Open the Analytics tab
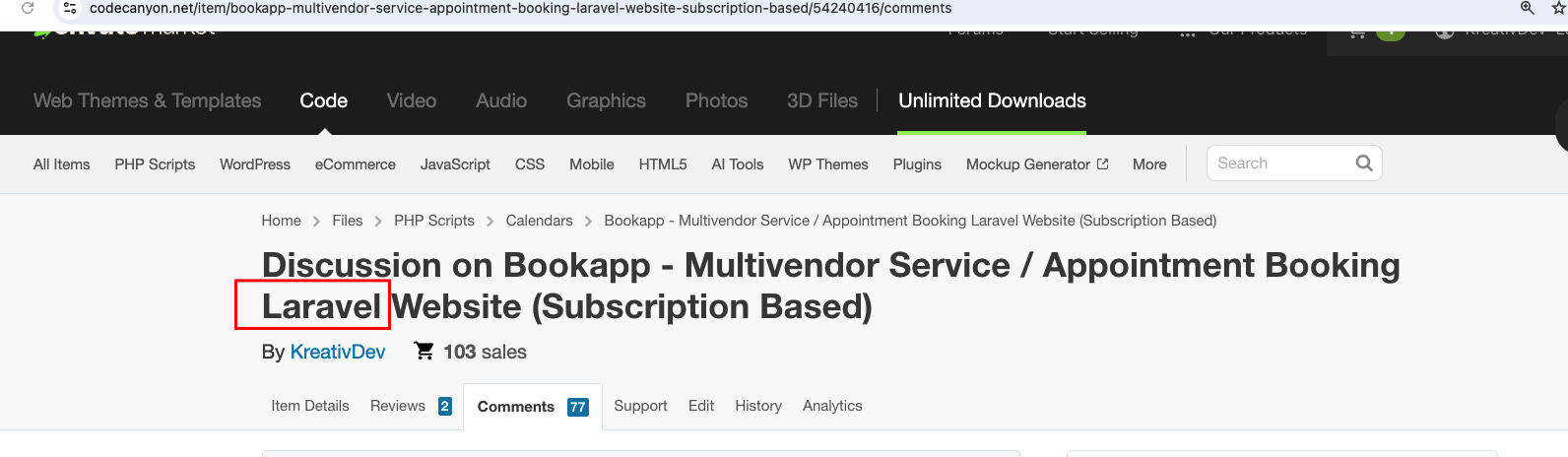The image size is (1568, 457). [x=832, y=406]
